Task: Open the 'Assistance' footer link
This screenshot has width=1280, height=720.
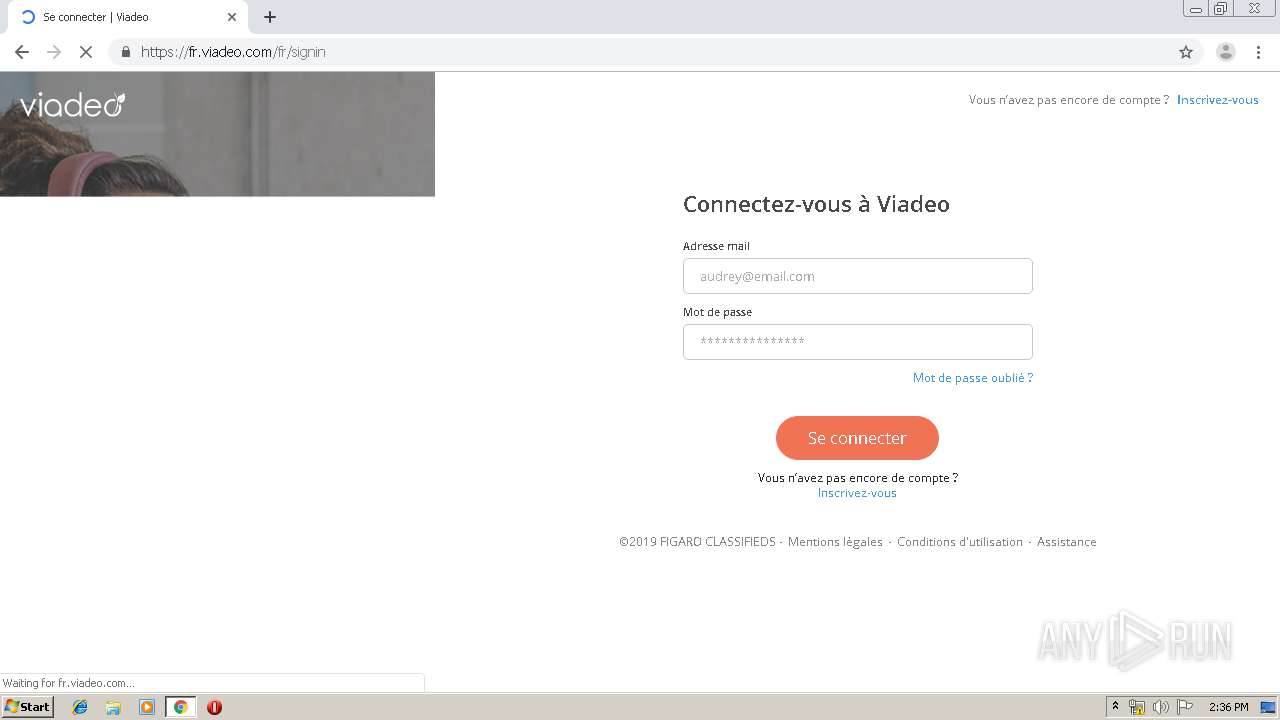Action: click(x=1066, y=542)
